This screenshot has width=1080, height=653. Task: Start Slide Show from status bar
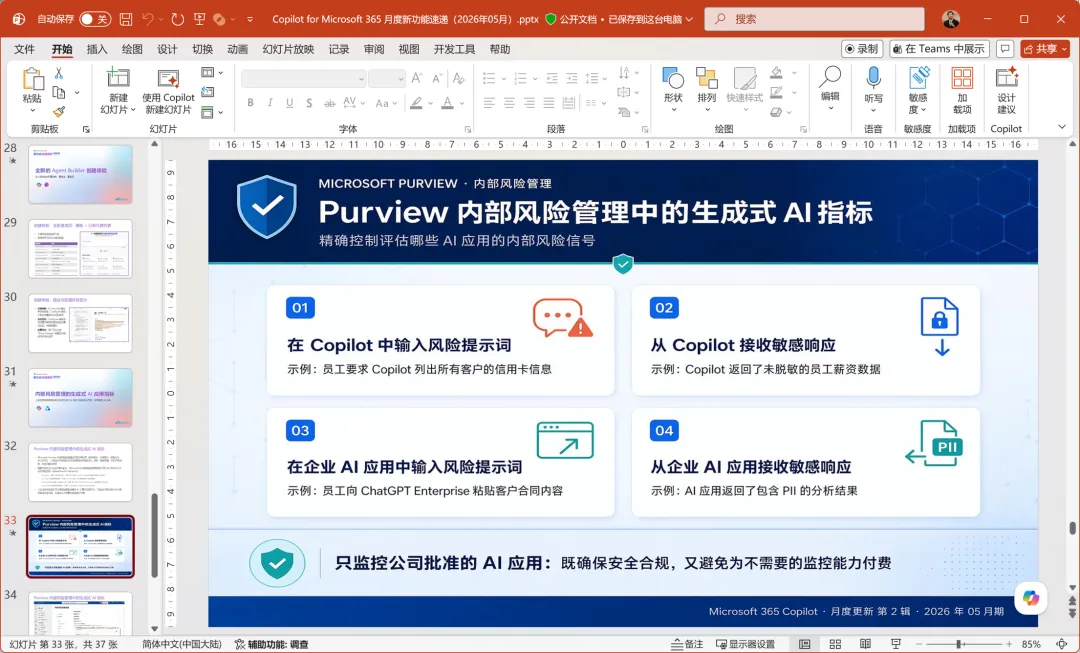[895, 644]
